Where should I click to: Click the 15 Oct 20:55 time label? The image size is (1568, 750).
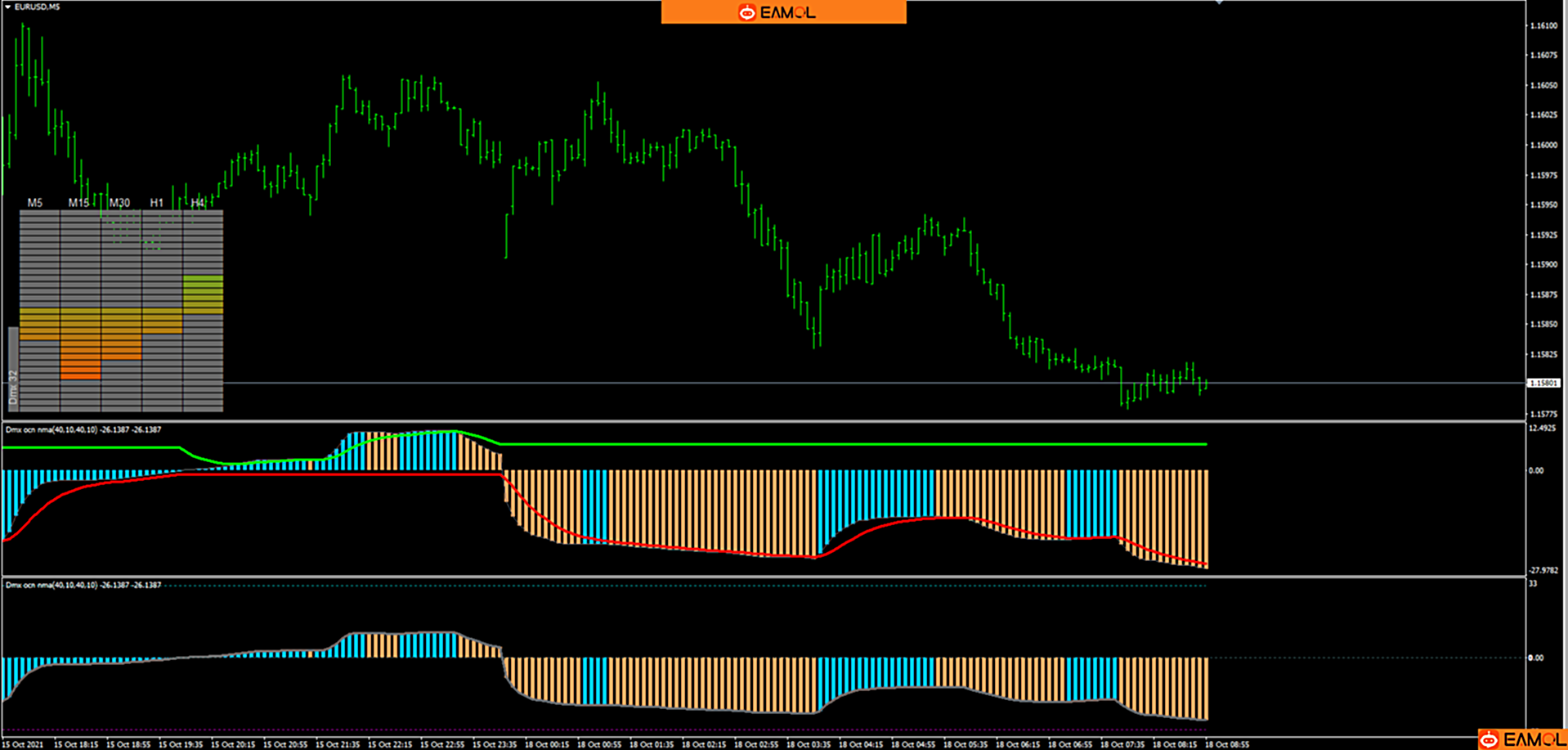tap(285, 744)
